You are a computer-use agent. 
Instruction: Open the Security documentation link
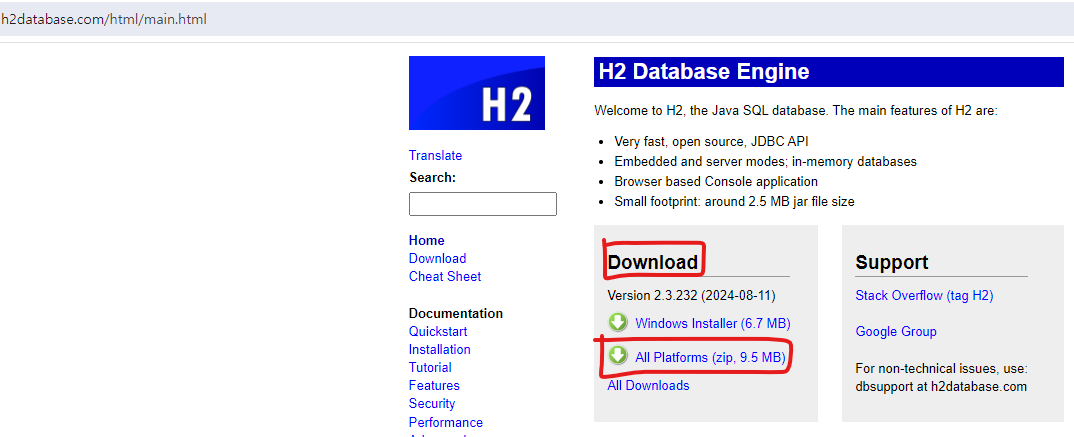tap(432, 403)
